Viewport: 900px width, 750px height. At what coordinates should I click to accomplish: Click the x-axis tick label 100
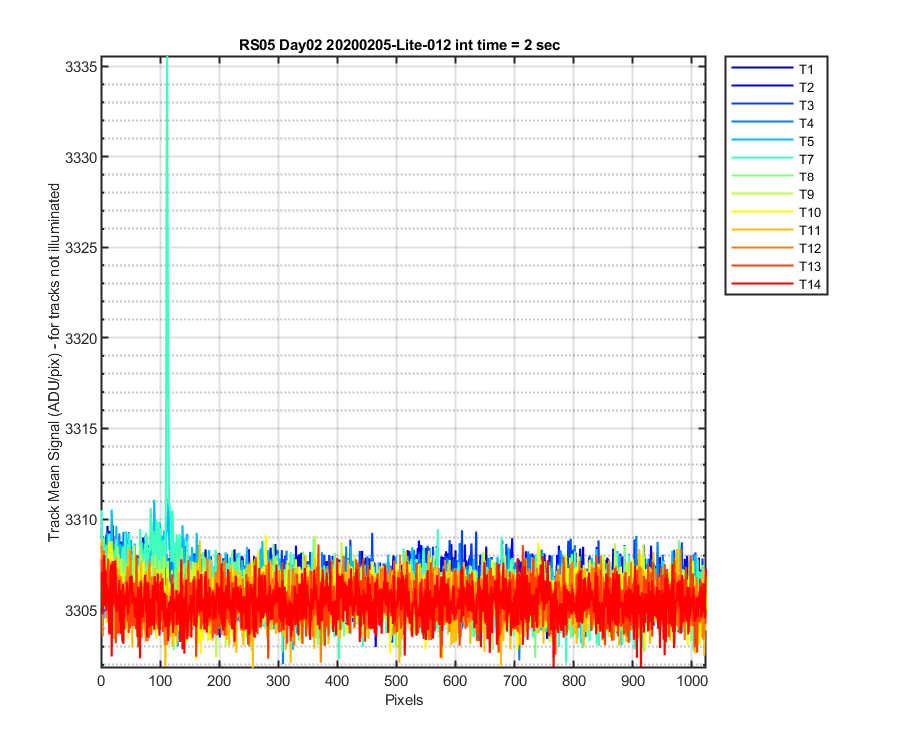pyautogui.click(x=160, y=681)
